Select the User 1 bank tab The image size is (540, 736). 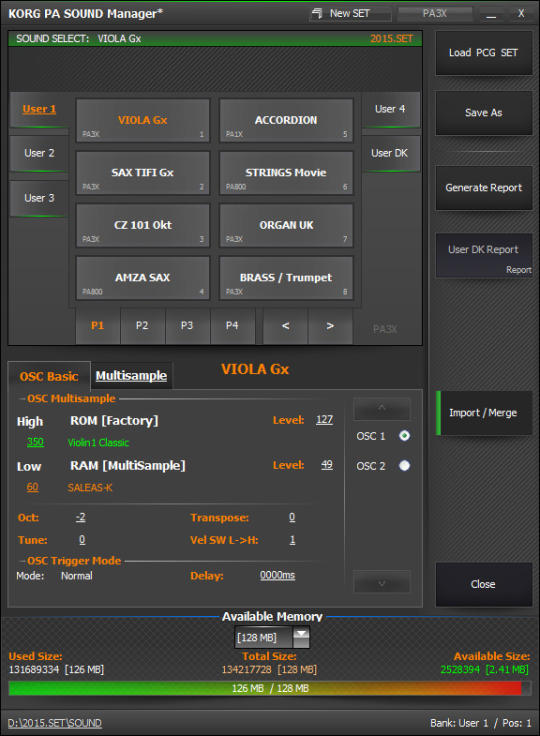click(39, 109)
